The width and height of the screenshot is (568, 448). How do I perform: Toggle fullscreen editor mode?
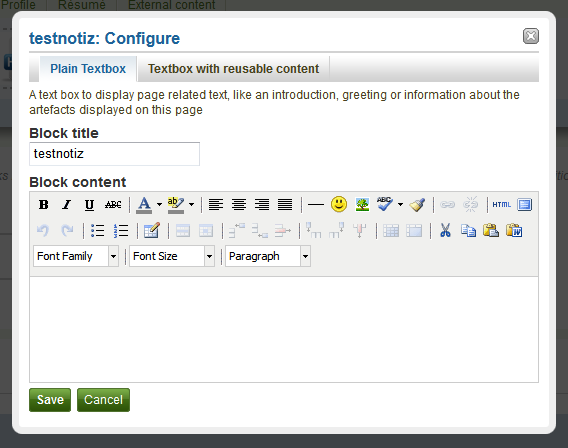coord(525,205)
